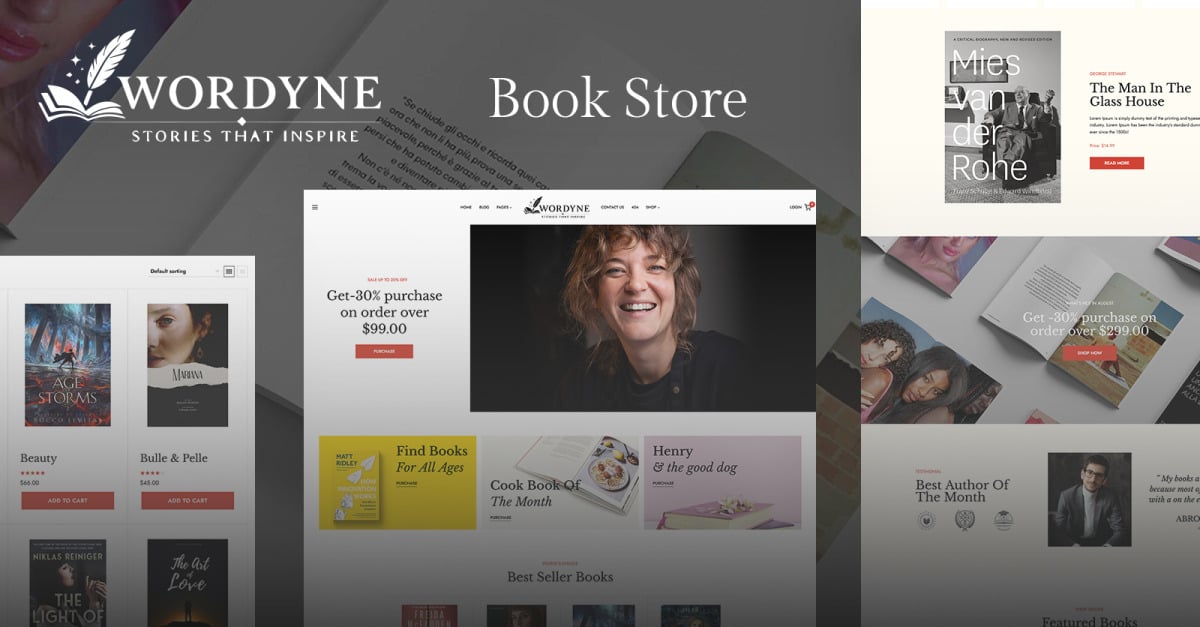The height and width of the screenshot is (627, 1200).
Task: Click the Bulle & Pelle star rating
Action: (152, 472)
